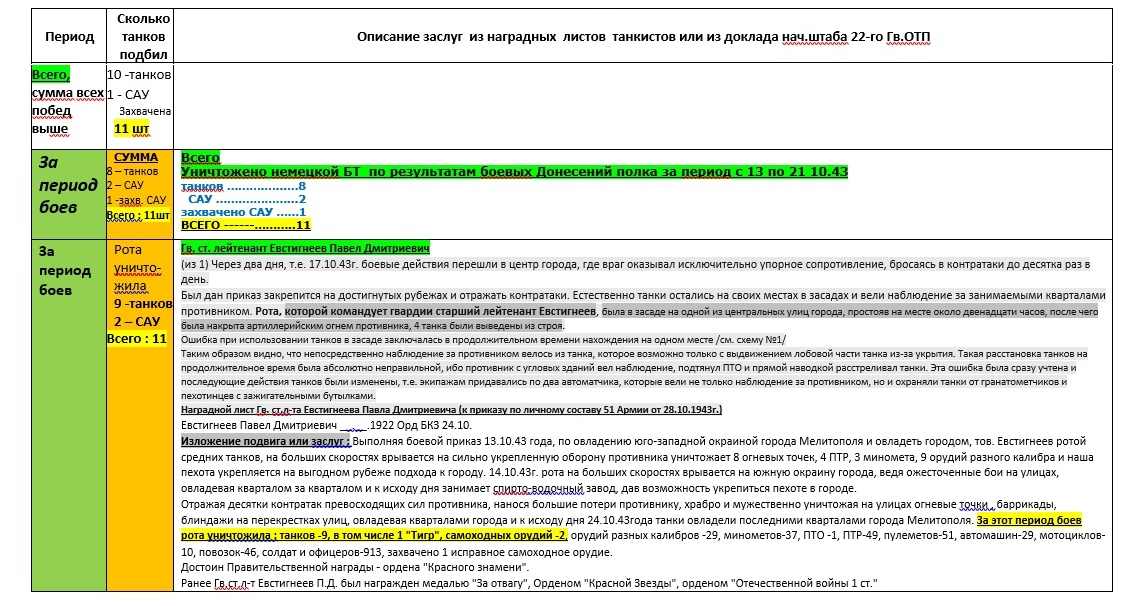Click the line "Достоин Правительственной награды"
Screen dimensions: 1138x606
click(355, 568)
